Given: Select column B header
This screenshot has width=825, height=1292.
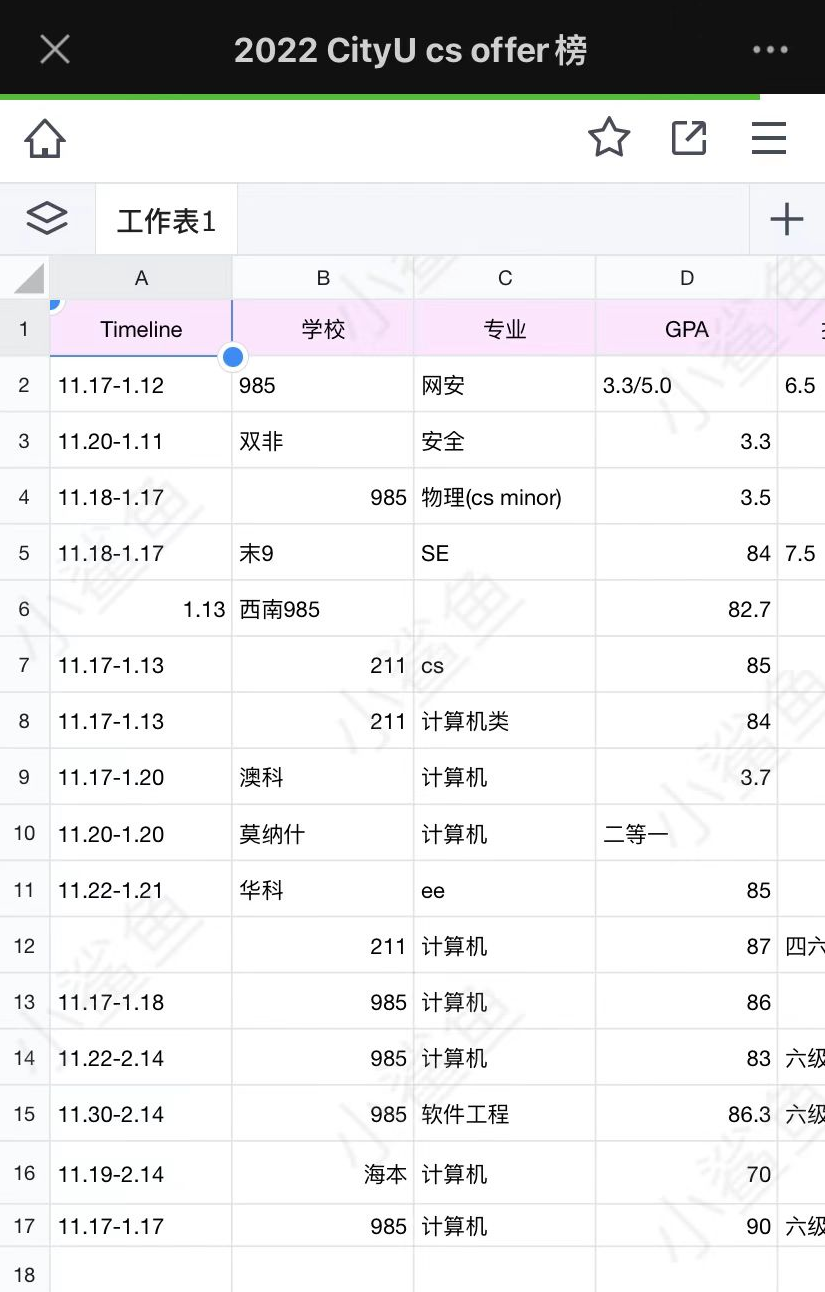Looking at the screenshot, I should click(323, 279).
